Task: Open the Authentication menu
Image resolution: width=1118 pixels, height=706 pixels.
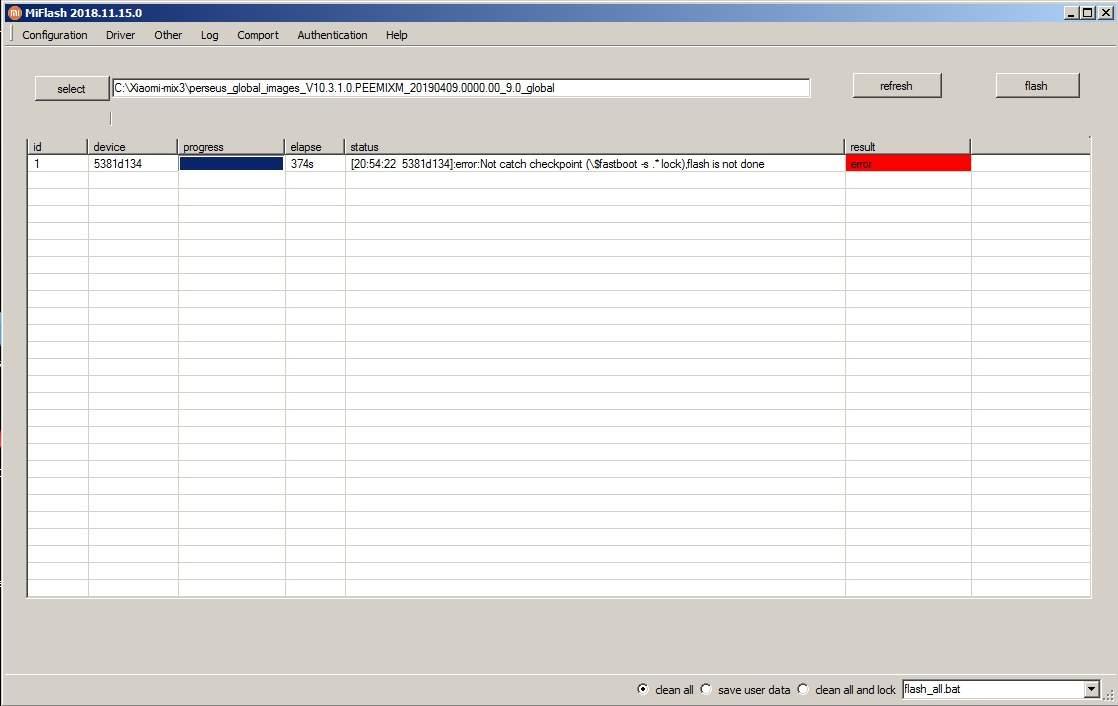Action: [x=332, y=35]
